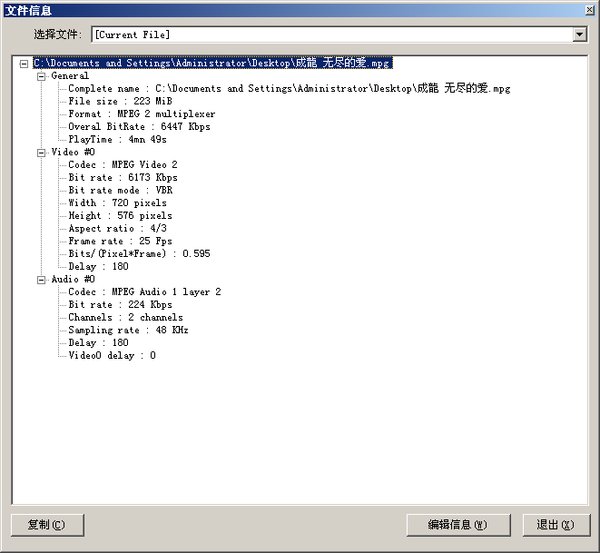Select Overal BitRate : 6447 Kbps row
This screenshot has height=553, width=600.
(x=139, y=126)
